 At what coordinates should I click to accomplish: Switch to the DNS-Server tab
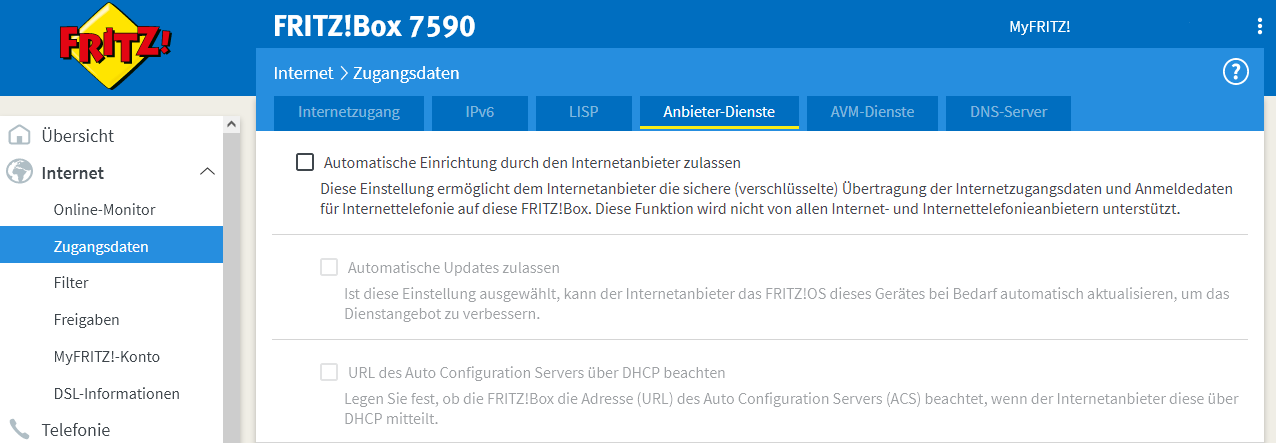[x=1008, y=112]
